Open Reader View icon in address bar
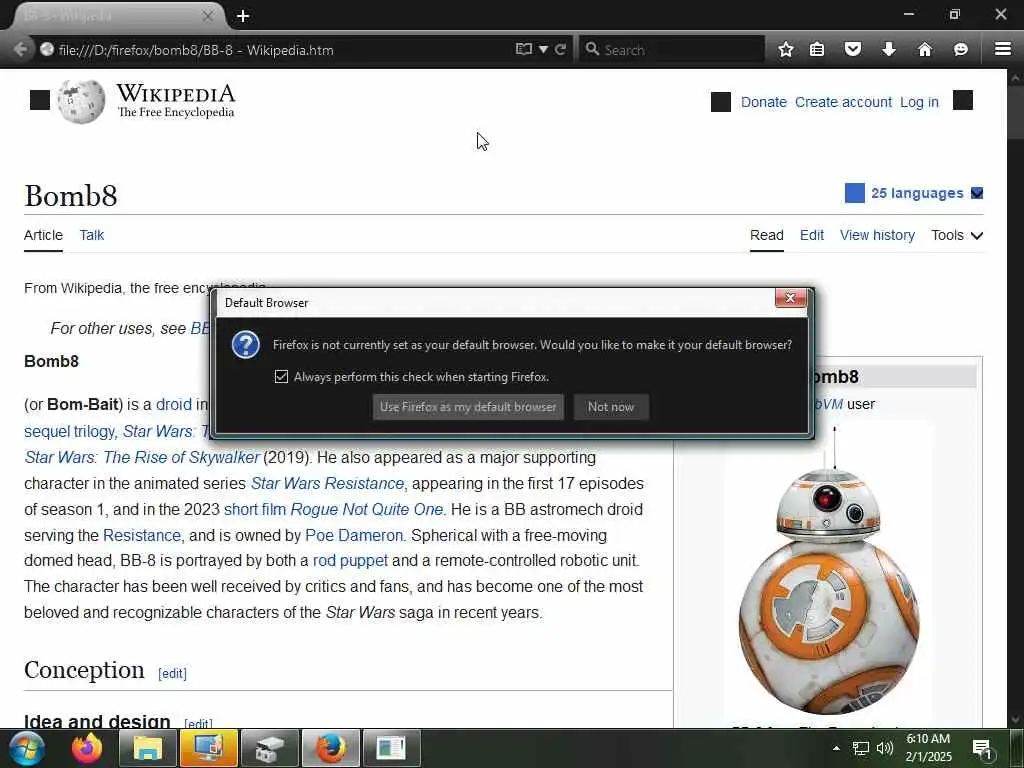 pos(524,50)
